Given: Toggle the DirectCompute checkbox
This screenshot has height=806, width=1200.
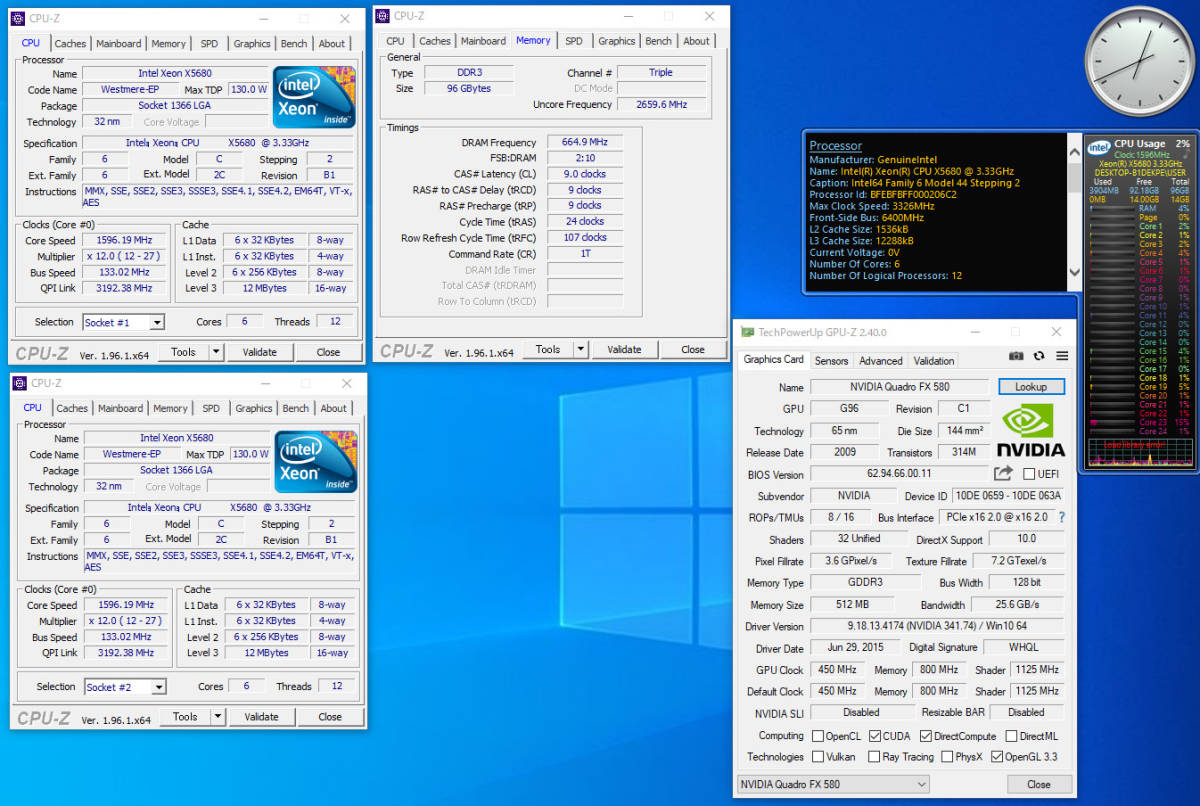Looking at the screenshot, I should (x=926, y=736).
